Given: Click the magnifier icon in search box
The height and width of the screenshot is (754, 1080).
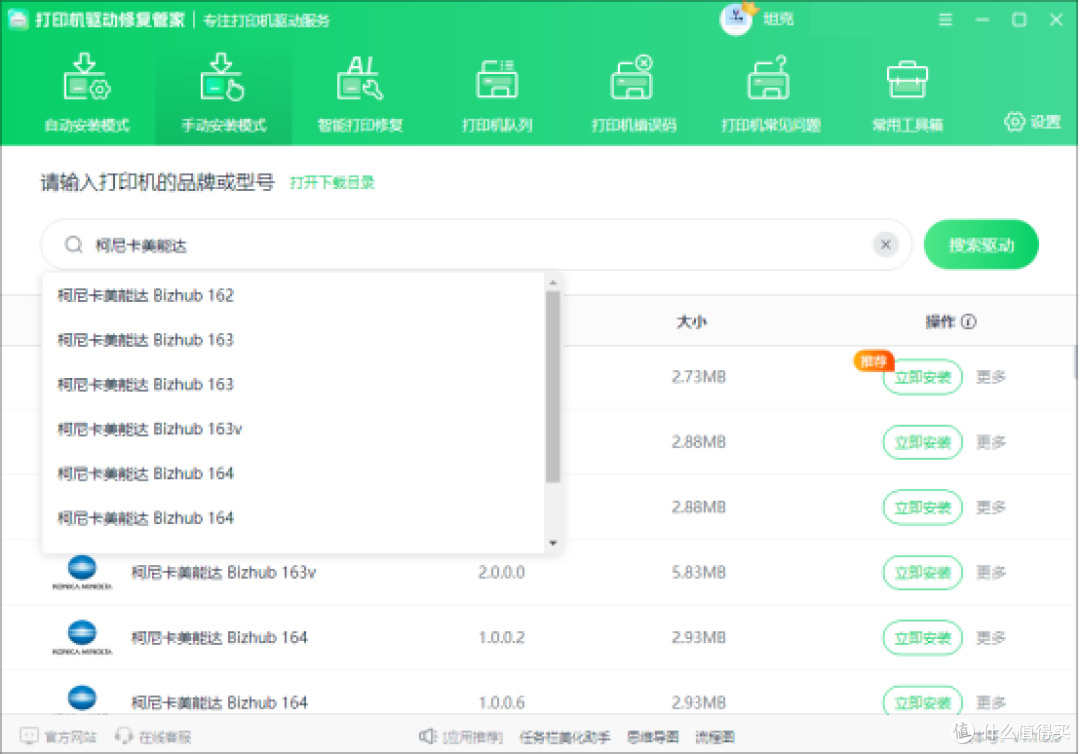Looking at the screenshot, I should pos(74,244).
